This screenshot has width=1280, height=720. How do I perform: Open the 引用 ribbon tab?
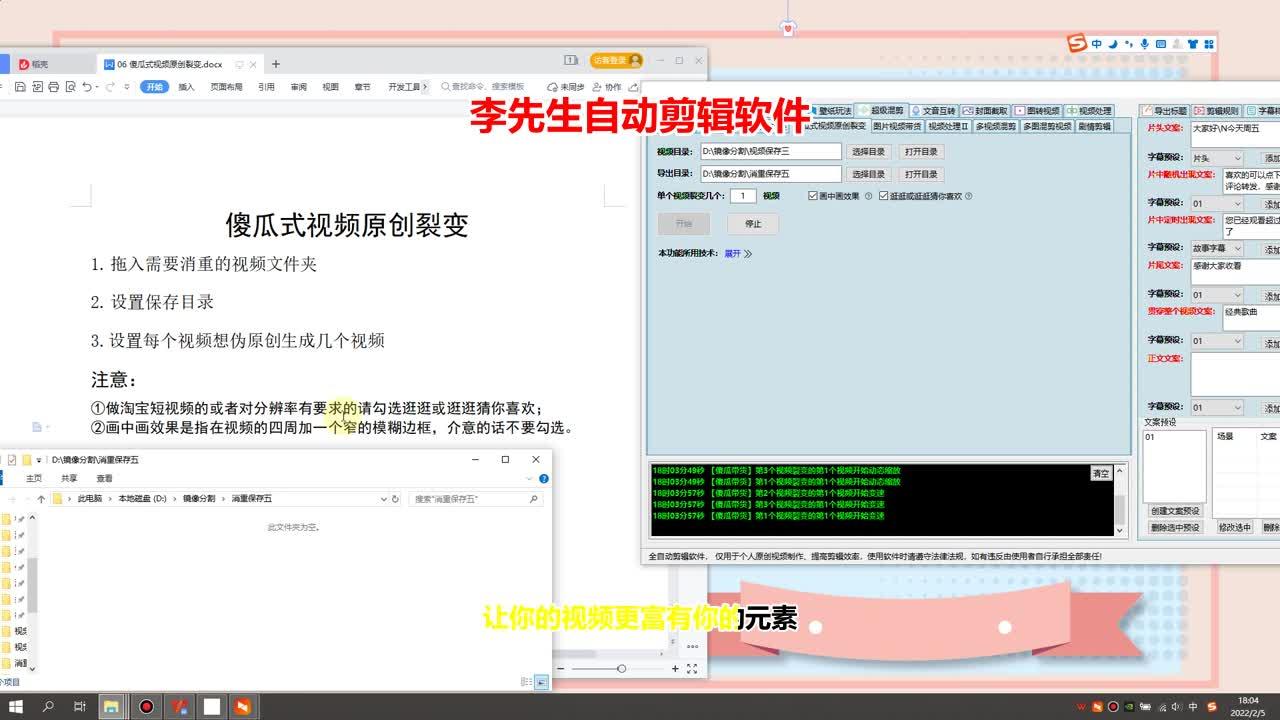coord(266,87)
